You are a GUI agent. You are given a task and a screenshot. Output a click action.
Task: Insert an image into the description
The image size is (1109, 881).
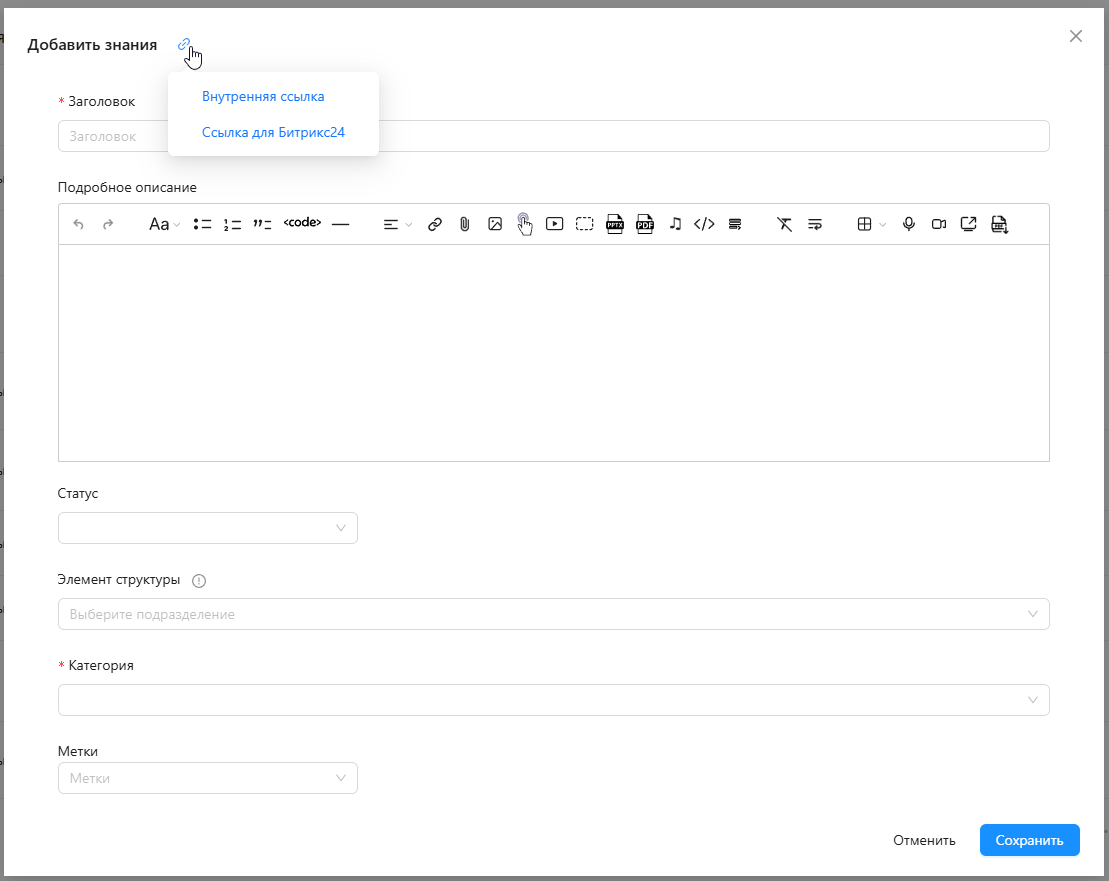(494, 225)
